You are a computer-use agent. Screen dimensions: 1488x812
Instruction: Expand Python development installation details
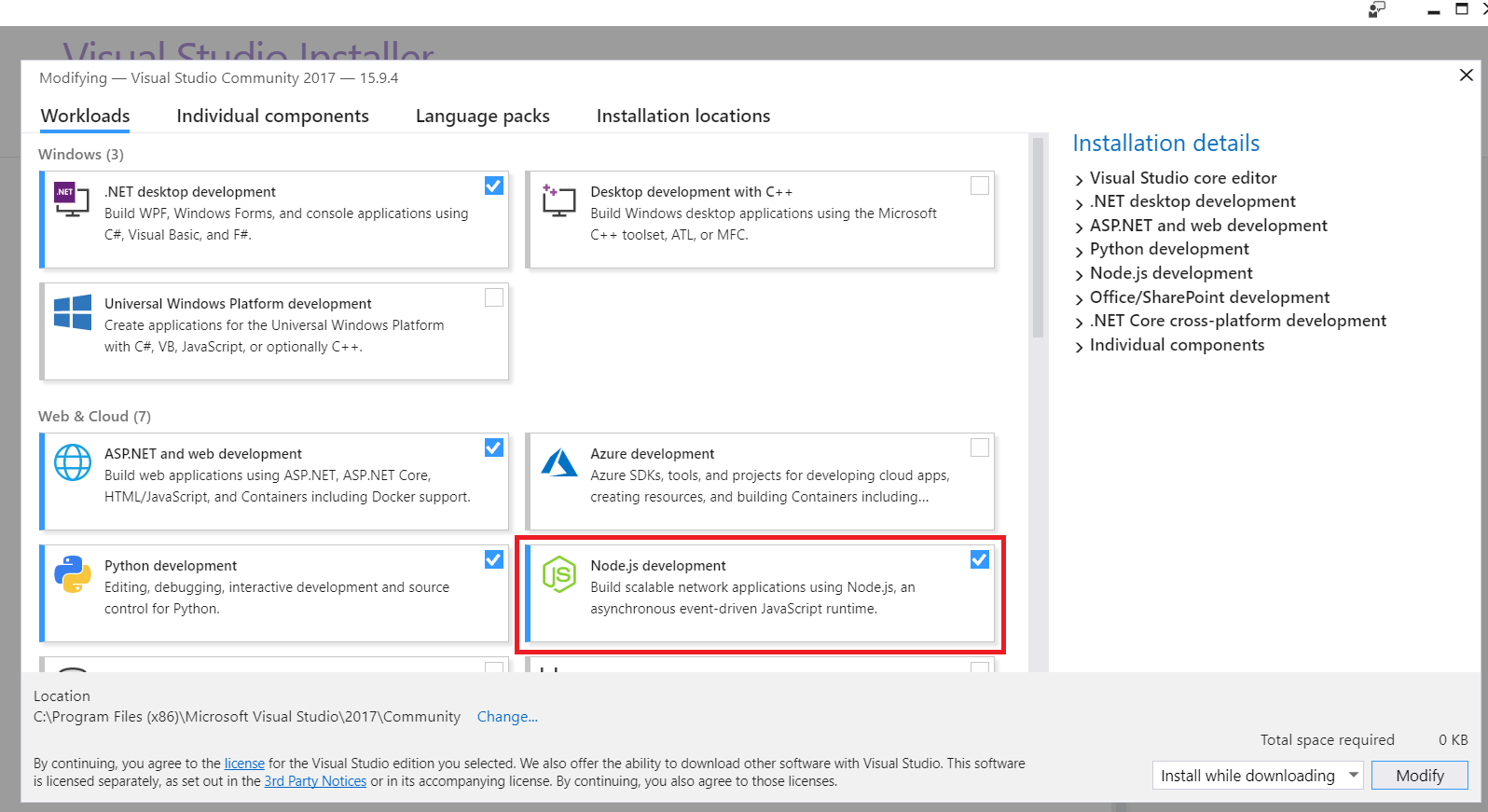1079,251
